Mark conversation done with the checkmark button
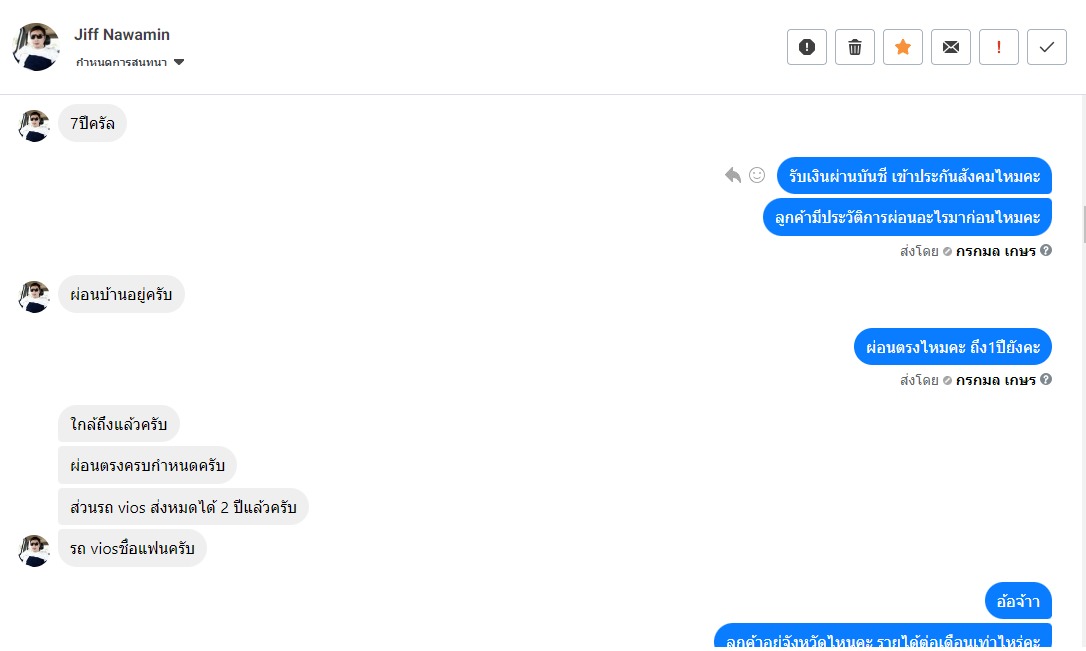Screen dimensions: 1086x651 (1047, 47)
